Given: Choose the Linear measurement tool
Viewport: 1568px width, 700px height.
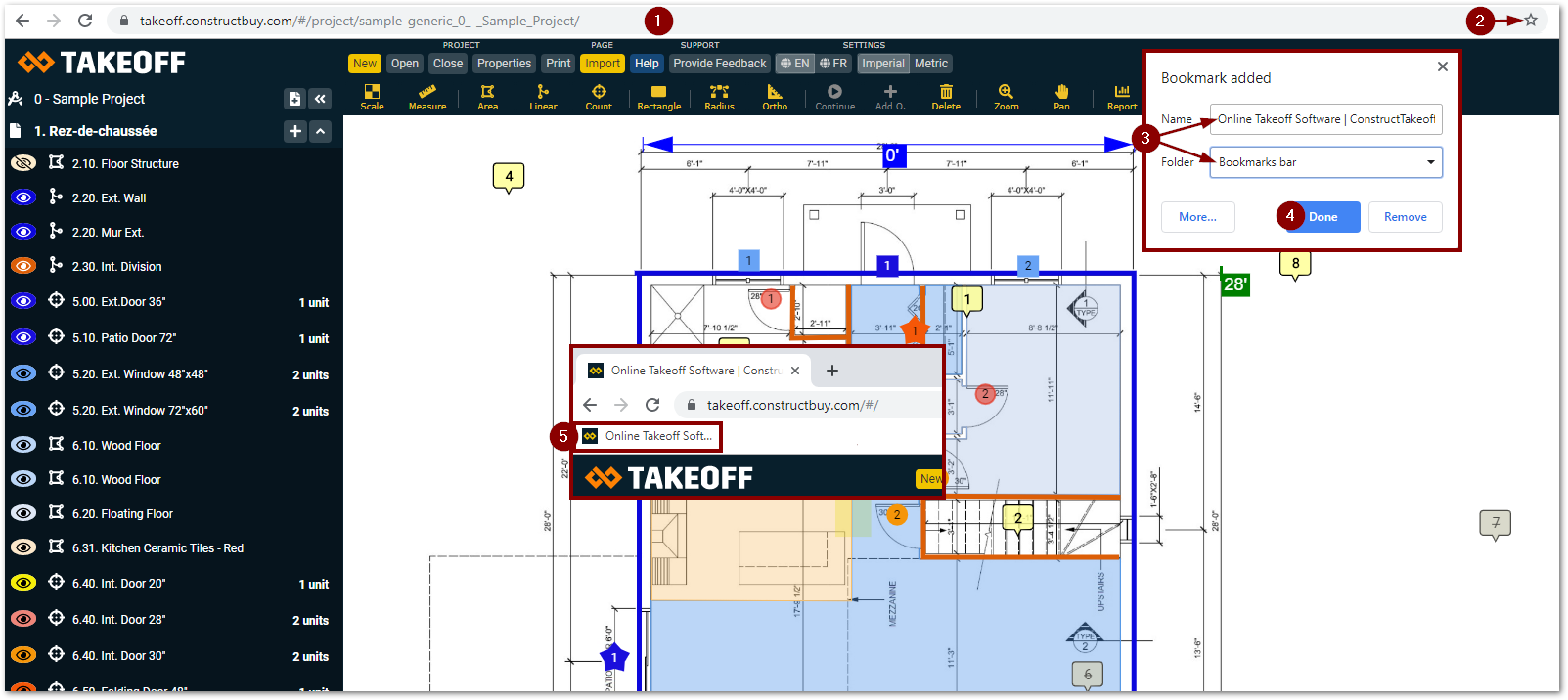Looking at the screenshot, I should pos(543,97).
